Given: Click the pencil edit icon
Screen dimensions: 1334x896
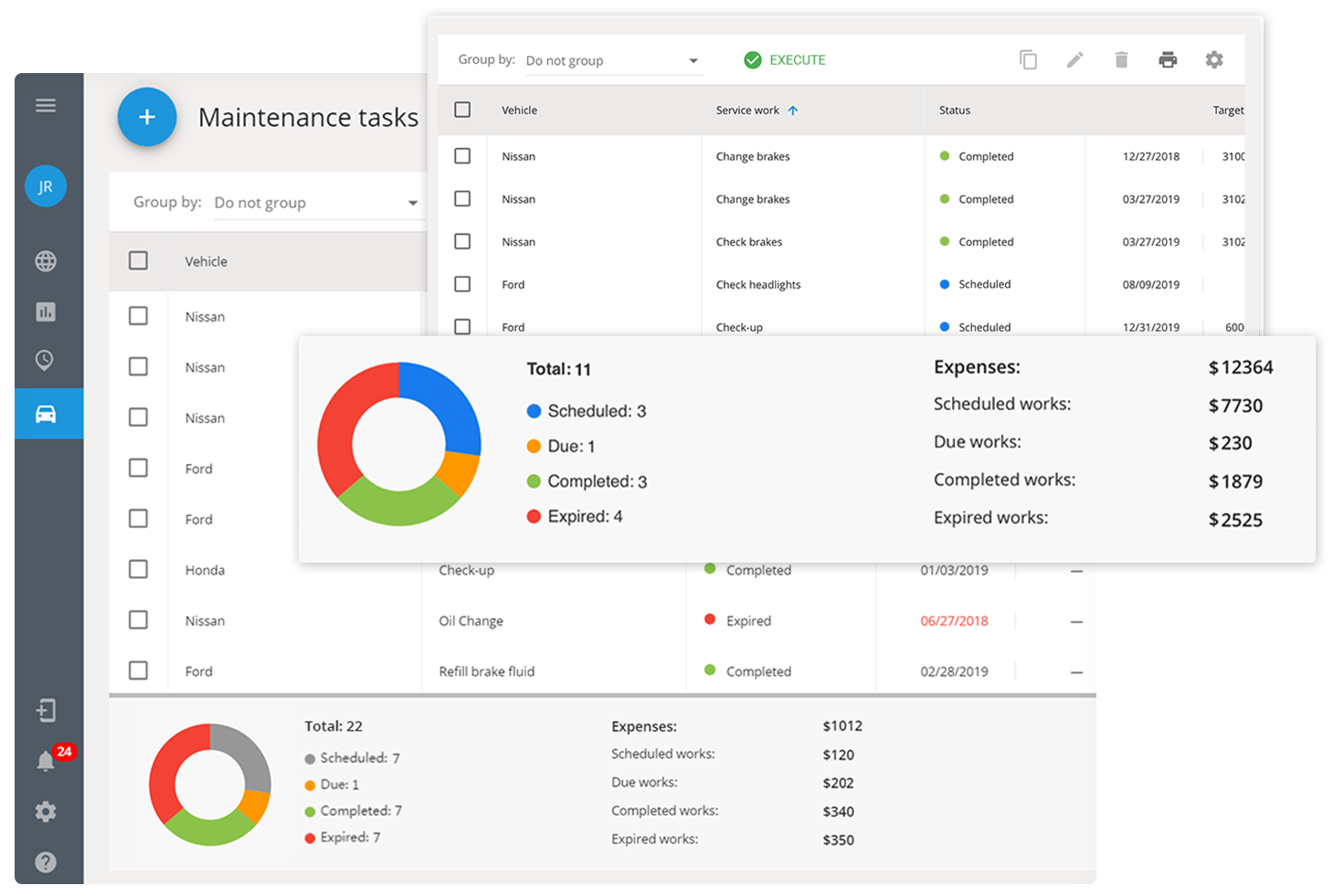Looking at the screenshot, I should (1075, 60).
